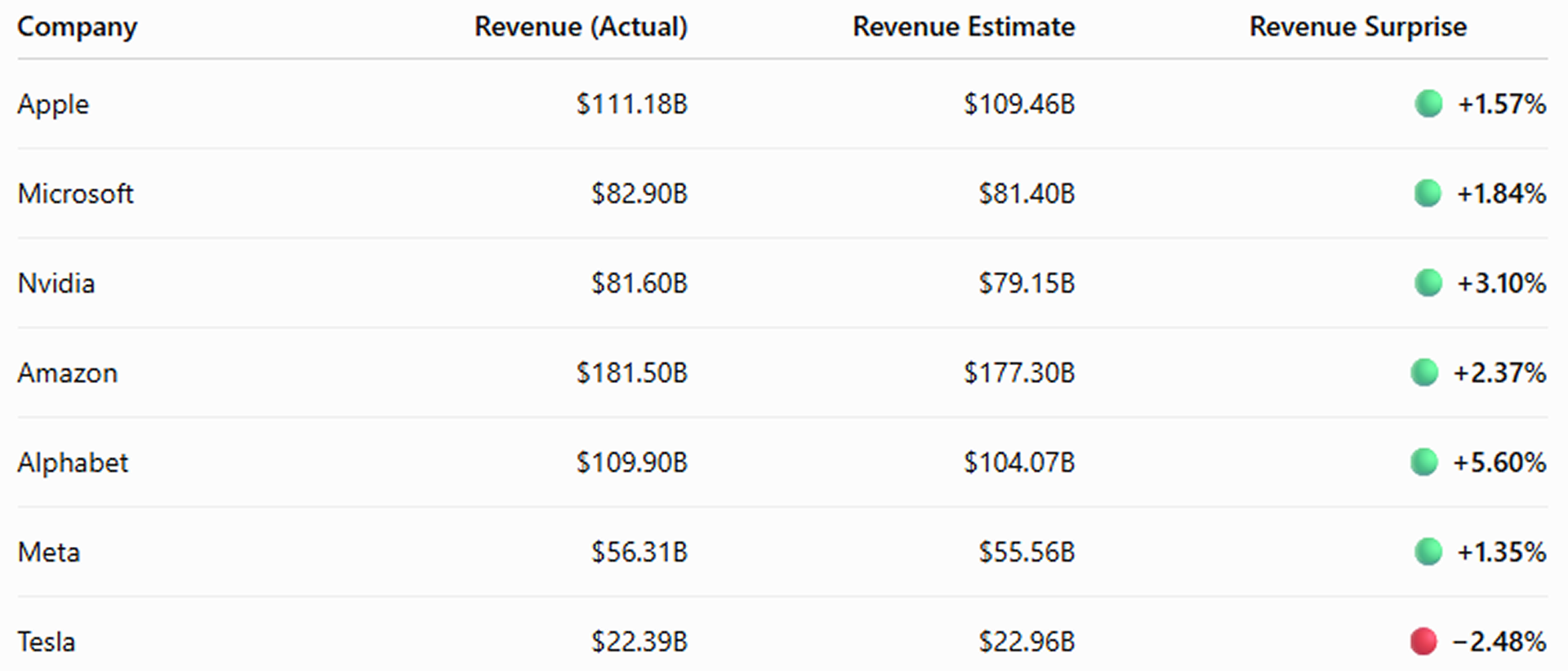Click Meta's actual revenue $56.31B
The width and height of the screenshot is (1568, 671).
tap(639, 553)
